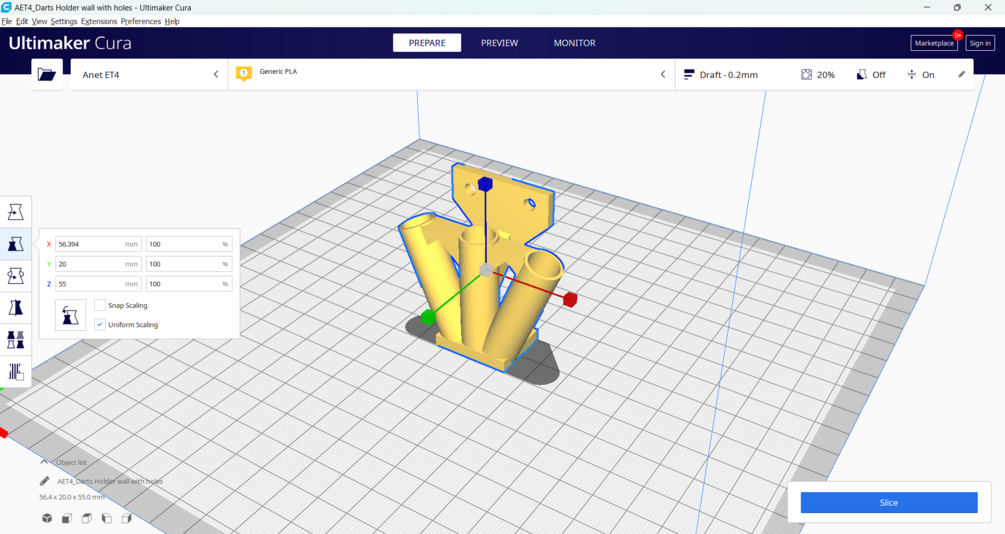
Task: Select the Support Blocker tool
Action: (x=15, y=371)
